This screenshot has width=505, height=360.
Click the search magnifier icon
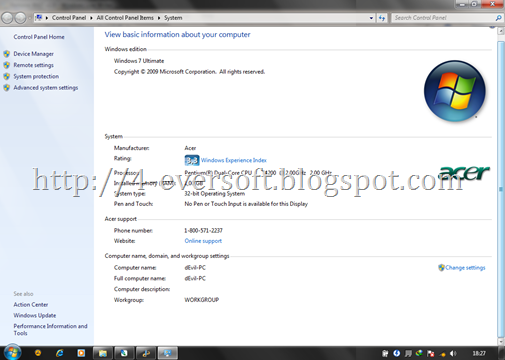tap(498, 18)
